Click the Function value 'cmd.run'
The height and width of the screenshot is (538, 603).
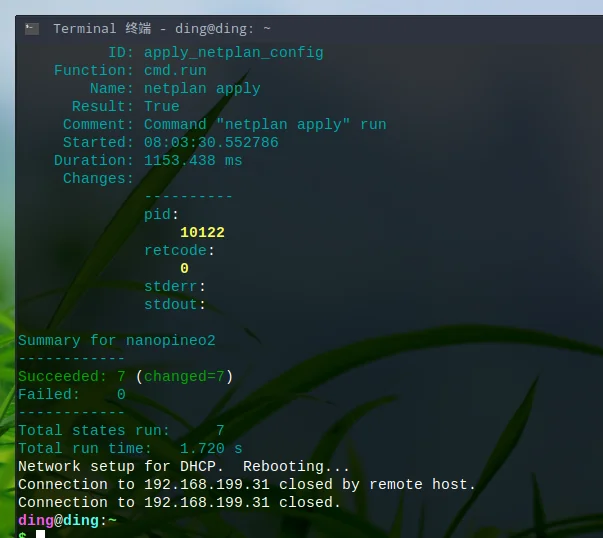[175, 70]
